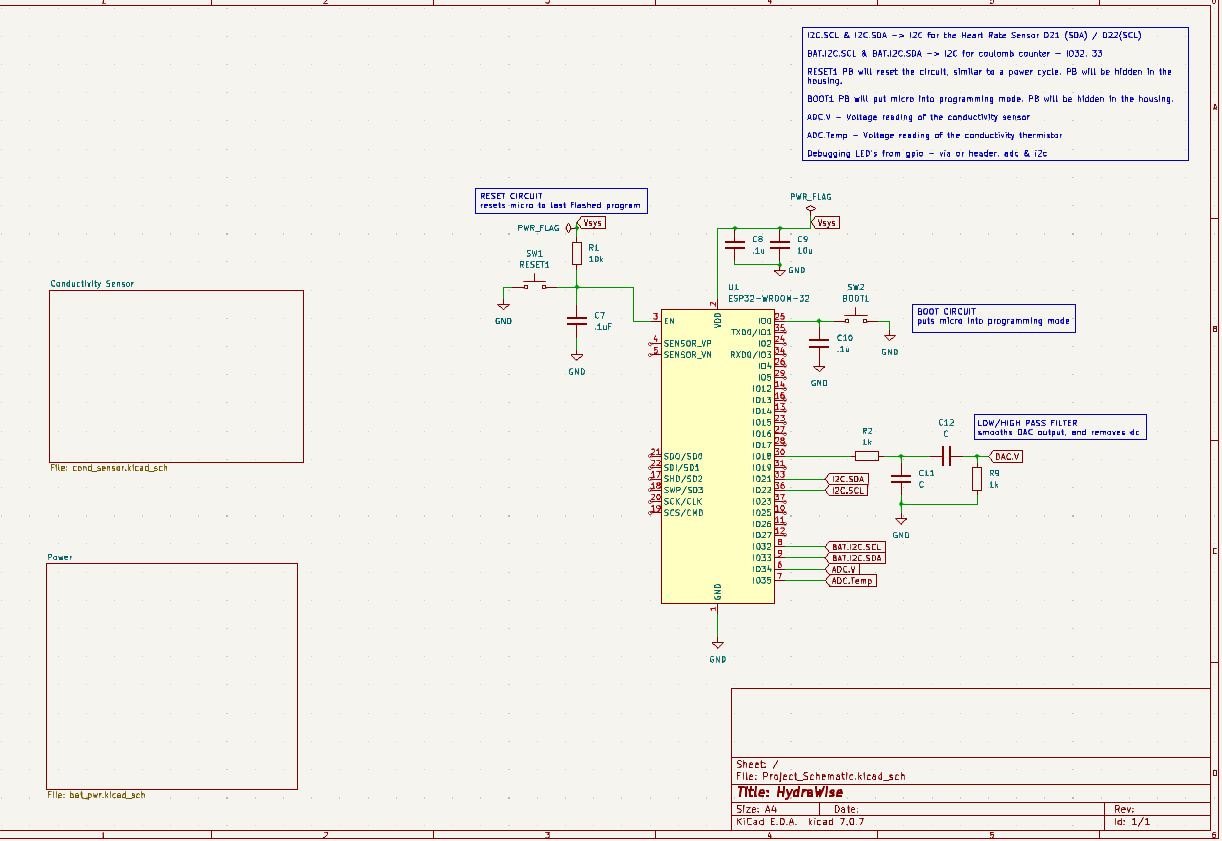Screen dimensions: 1222x841
Task: Select the I2C.SDA global label
Action: coord(846,479)
